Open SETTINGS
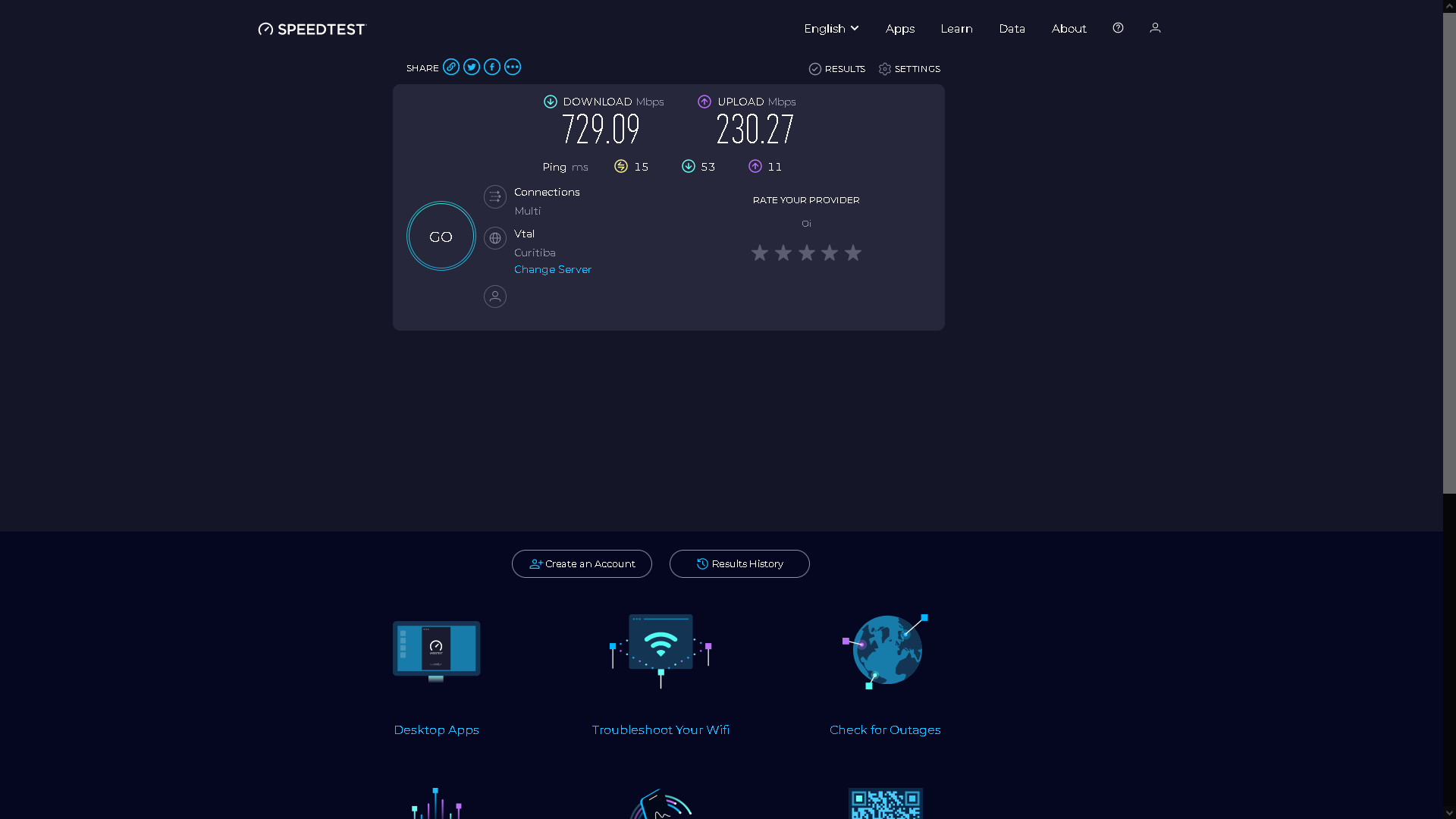This screenshot has width=1456, height=819. (x=909, y=69)
